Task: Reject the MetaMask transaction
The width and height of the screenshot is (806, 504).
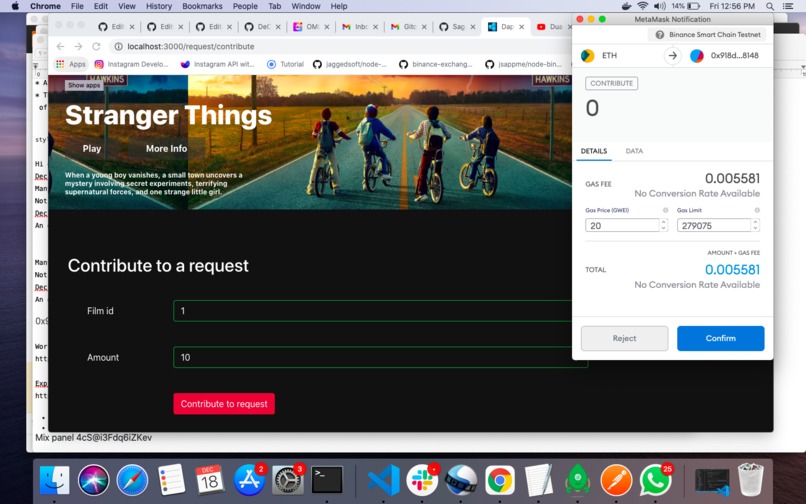Action: (624, 338)
